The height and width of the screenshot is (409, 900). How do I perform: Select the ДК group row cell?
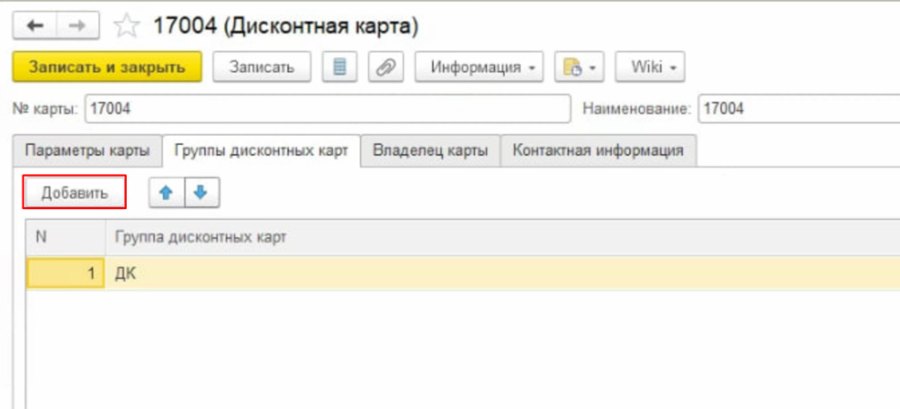pos(502,273)
